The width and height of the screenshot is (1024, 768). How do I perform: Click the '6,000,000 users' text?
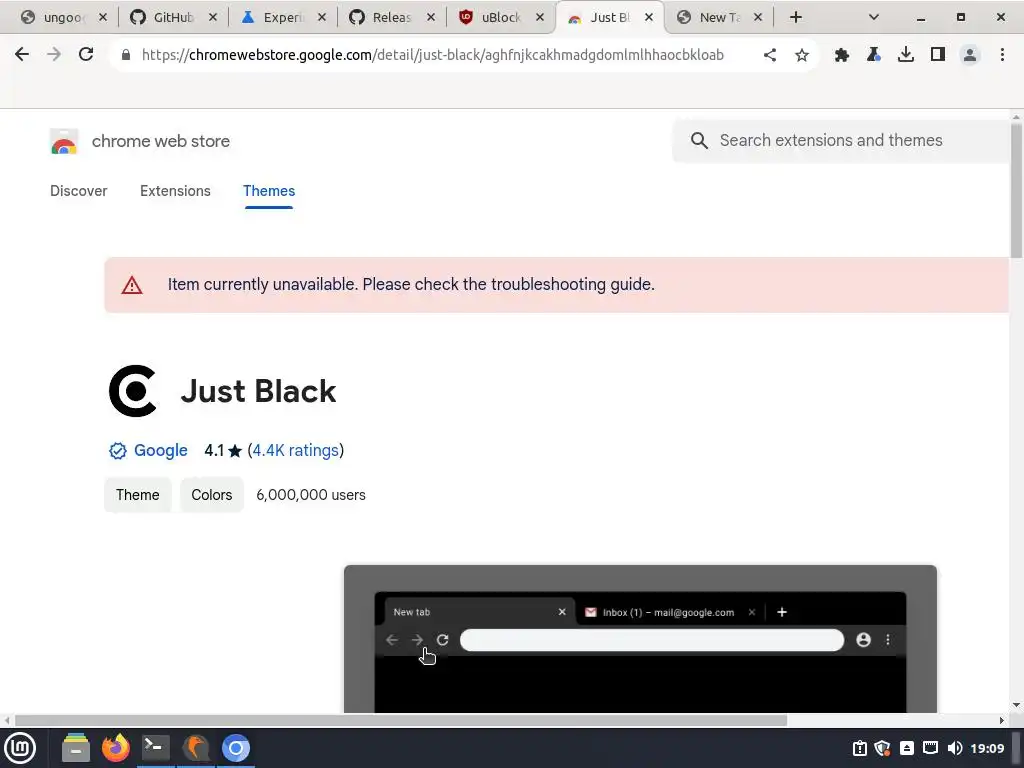pos(311,495)
